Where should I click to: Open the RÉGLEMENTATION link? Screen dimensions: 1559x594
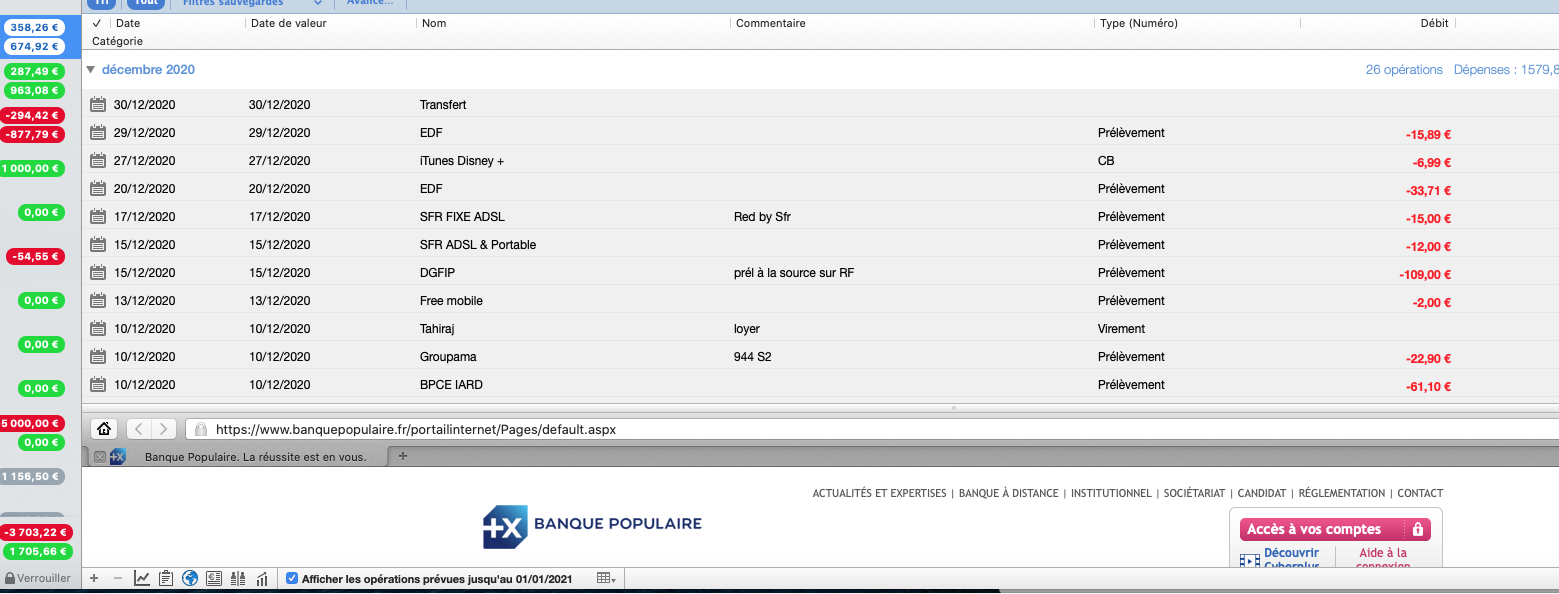click(1342, 493)
